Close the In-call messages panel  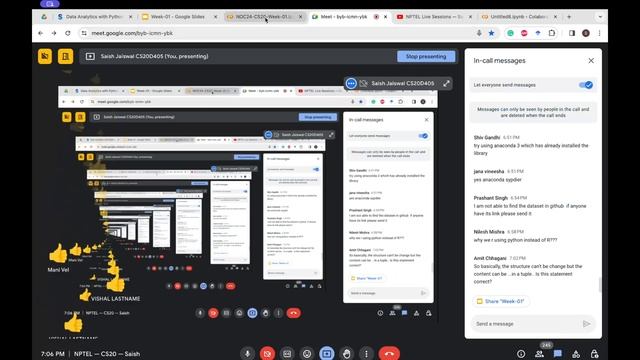click(x=591, y=60)
